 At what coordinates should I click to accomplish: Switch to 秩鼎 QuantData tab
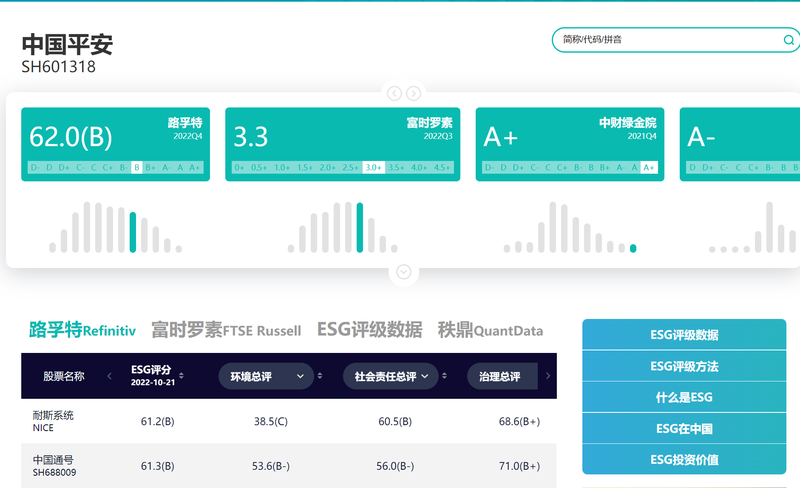click(490, 330)
